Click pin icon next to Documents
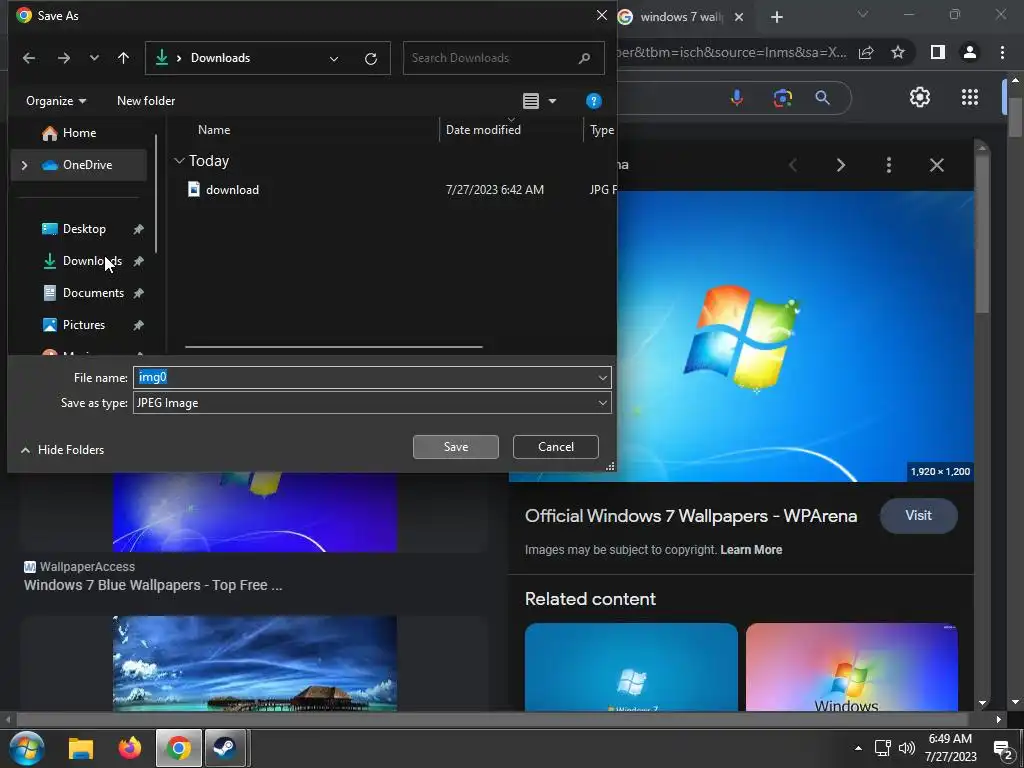 pos(138,293)
